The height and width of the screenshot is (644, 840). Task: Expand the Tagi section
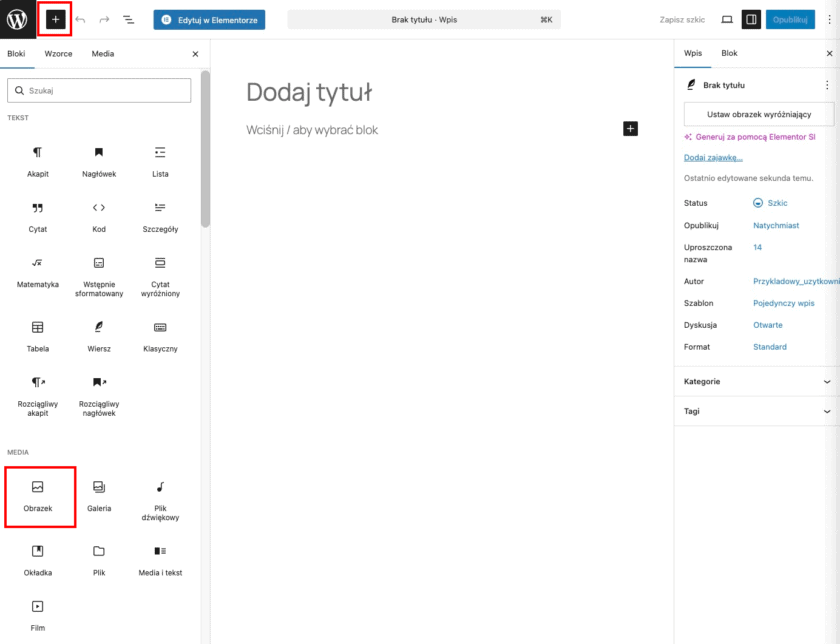pos(755,411)
